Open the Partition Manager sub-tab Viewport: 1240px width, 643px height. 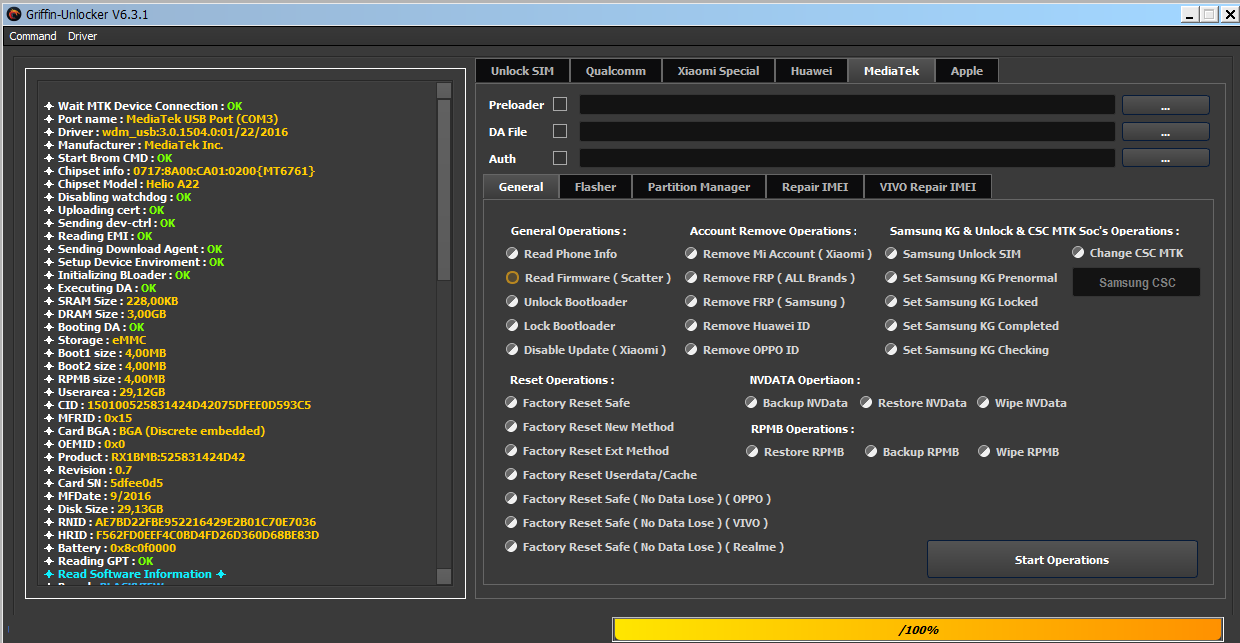[699, 187]
